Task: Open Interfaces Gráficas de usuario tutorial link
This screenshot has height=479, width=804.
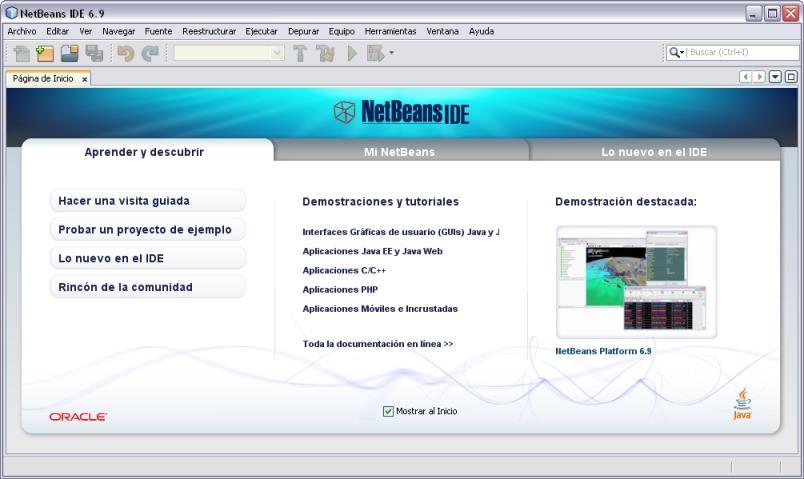Action: click(401, 232)
